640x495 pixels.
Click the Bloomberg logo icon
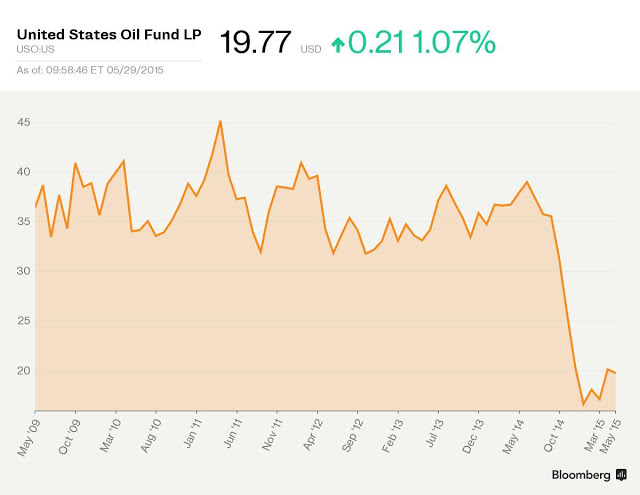coord(621,475)
